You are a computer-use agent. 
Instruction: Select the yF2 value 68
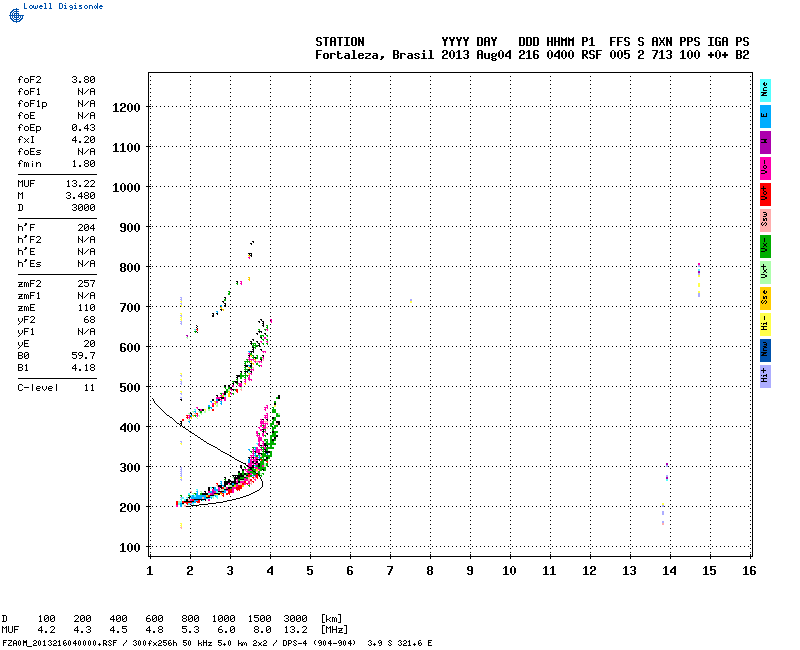click(x=89, y=320)
